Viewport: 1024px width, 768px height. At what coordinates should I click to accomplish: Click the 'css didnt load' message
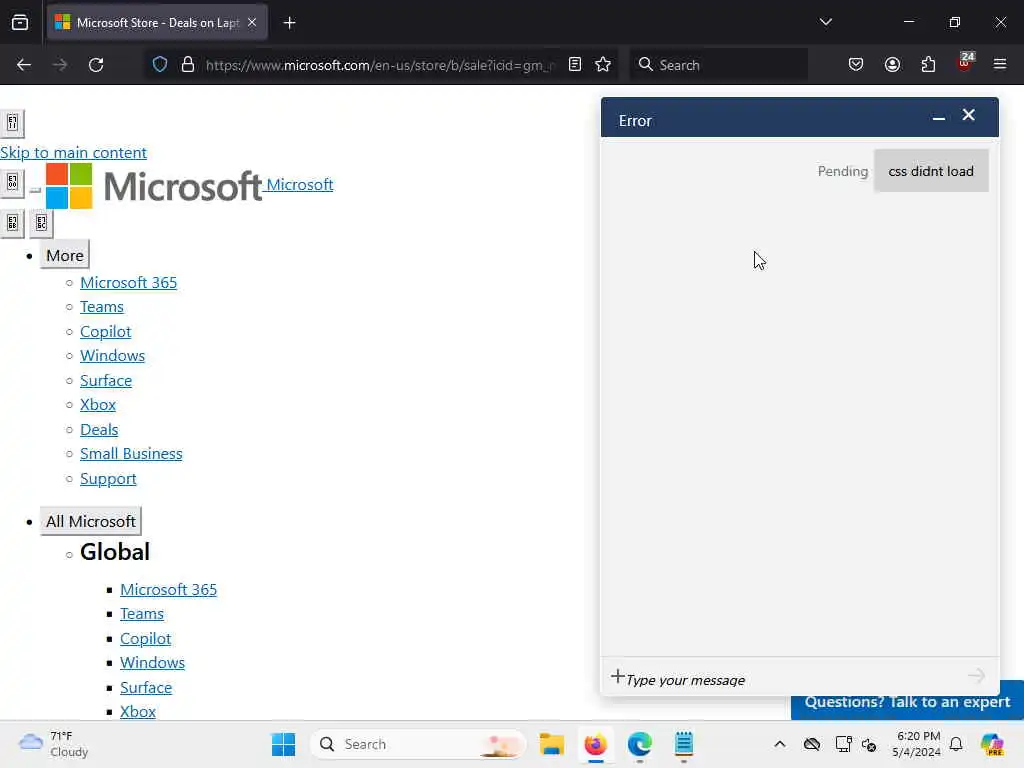coord(931,171)
